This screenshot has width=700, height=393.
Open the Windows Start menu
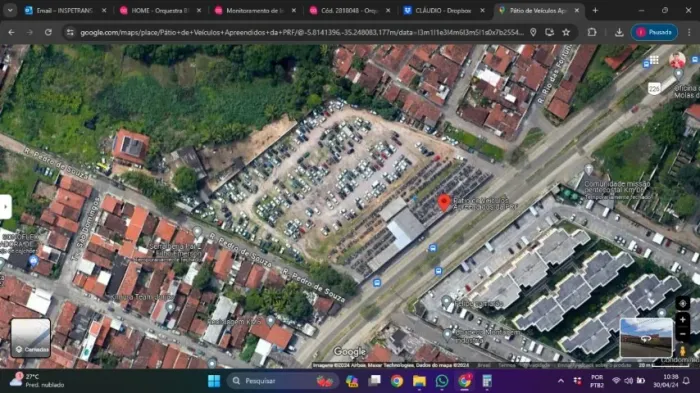pyautogui.click(x=214, y=381)
